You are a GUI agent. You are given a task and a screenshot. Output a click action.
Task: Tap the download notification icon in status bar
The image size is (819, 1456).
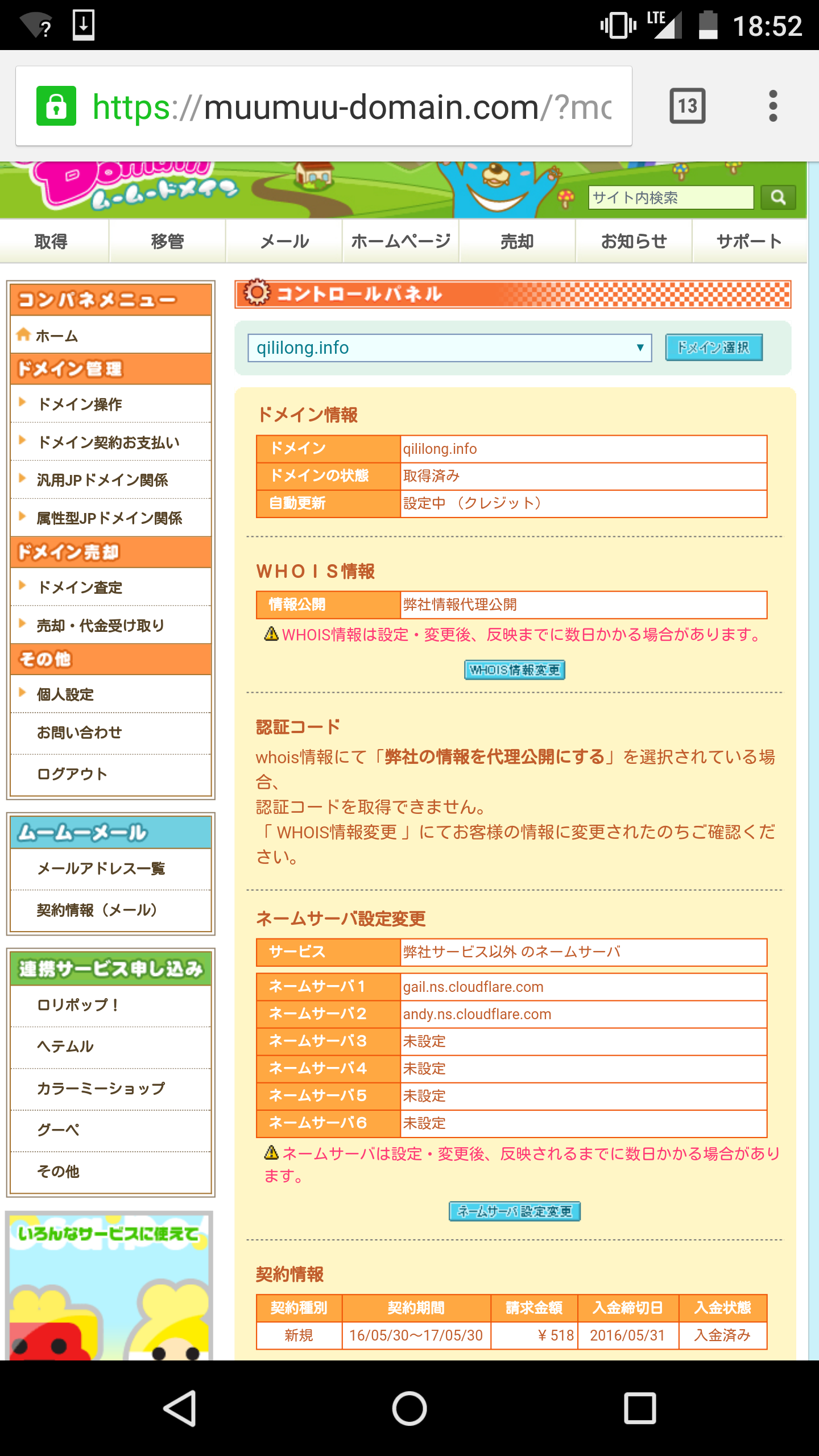pyautogui.click(x=84, y=25)
